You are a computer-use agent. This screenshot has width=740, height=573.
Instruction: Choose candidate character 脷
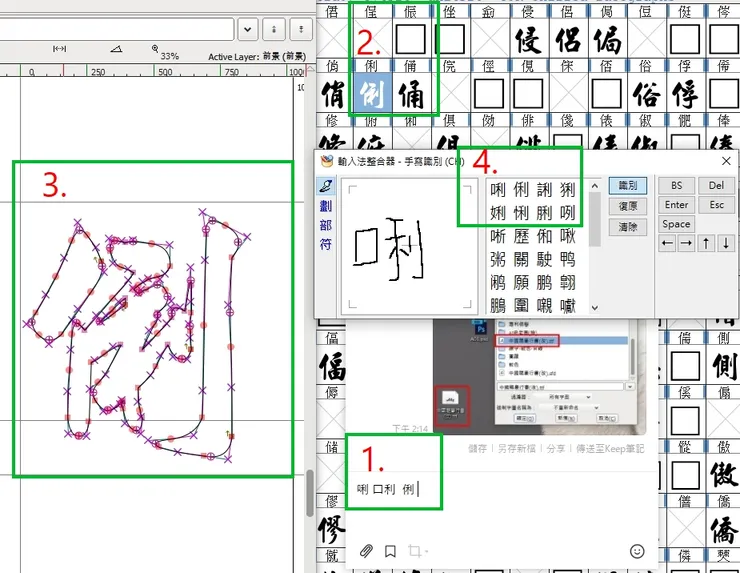click(x=544, y=213)
